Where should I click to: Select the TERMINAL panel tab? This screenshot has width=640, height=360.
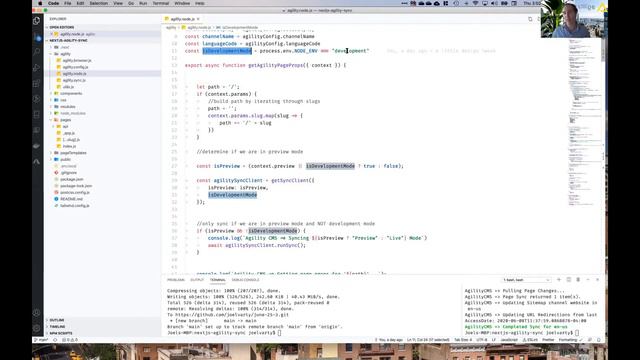[218, 280]
